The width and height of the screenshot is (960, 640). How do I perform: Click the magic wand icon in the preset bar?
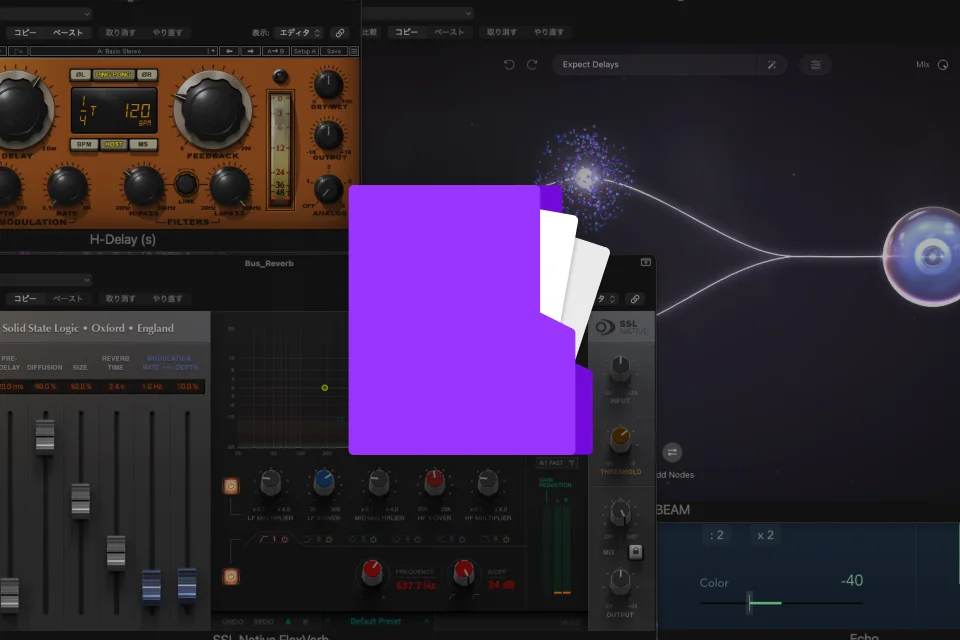coord(771,65)
